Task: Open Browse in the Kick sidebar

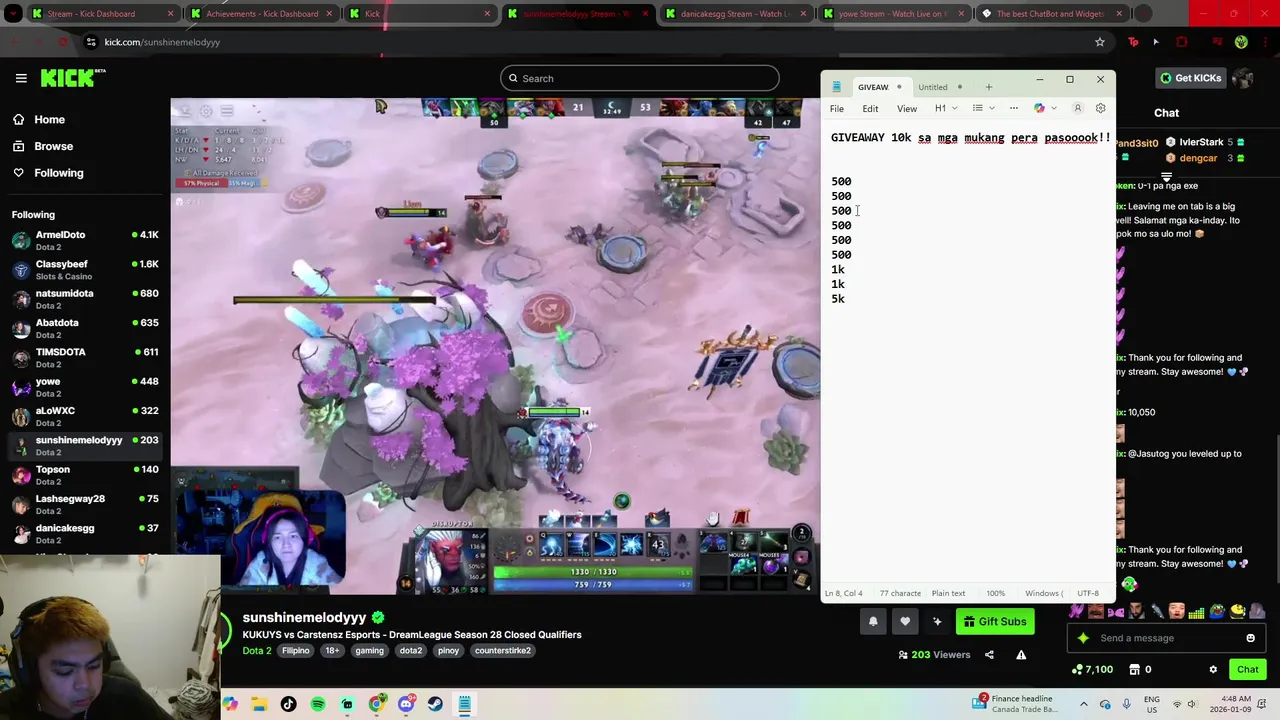Action: pos(53,146)
